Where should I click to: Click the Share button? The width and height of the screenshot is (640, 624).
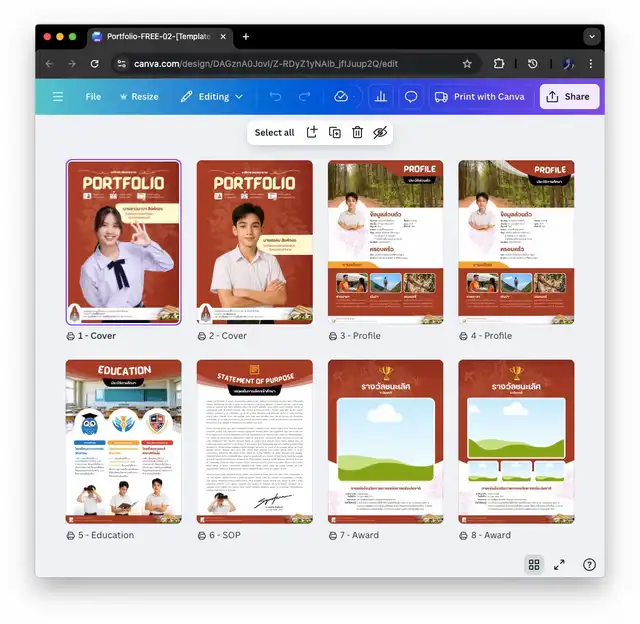569,97
